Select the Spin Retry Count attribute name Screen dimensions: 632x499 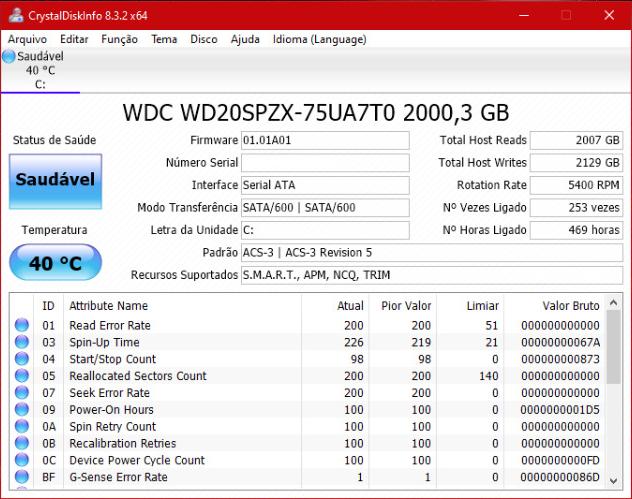pyautogui.click(x=112, y=426)
